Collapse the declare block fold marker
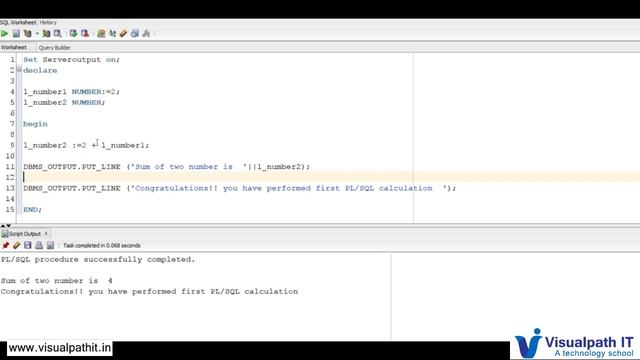Viewport: 640px width, 360px height. point(19,70)
